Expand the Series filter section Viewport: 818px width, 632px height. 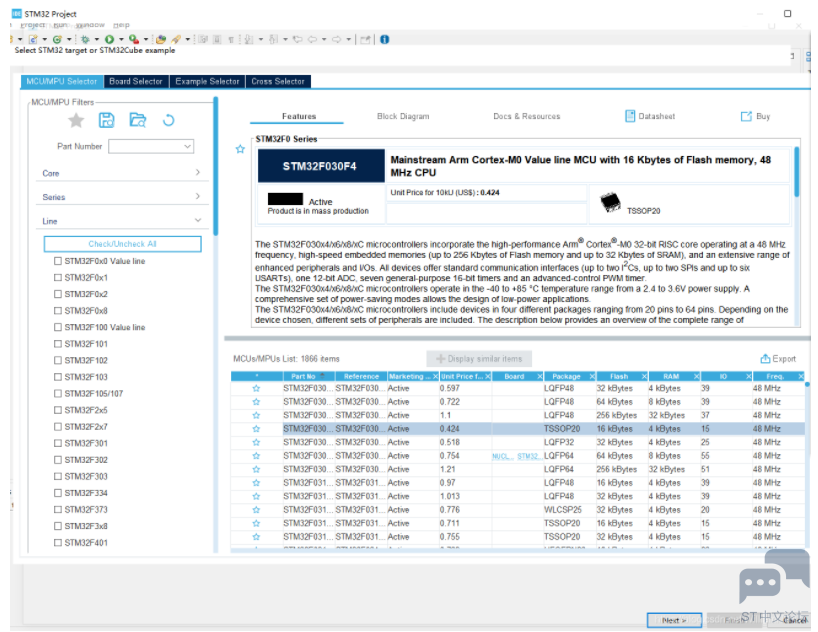(x=122, y=197)
